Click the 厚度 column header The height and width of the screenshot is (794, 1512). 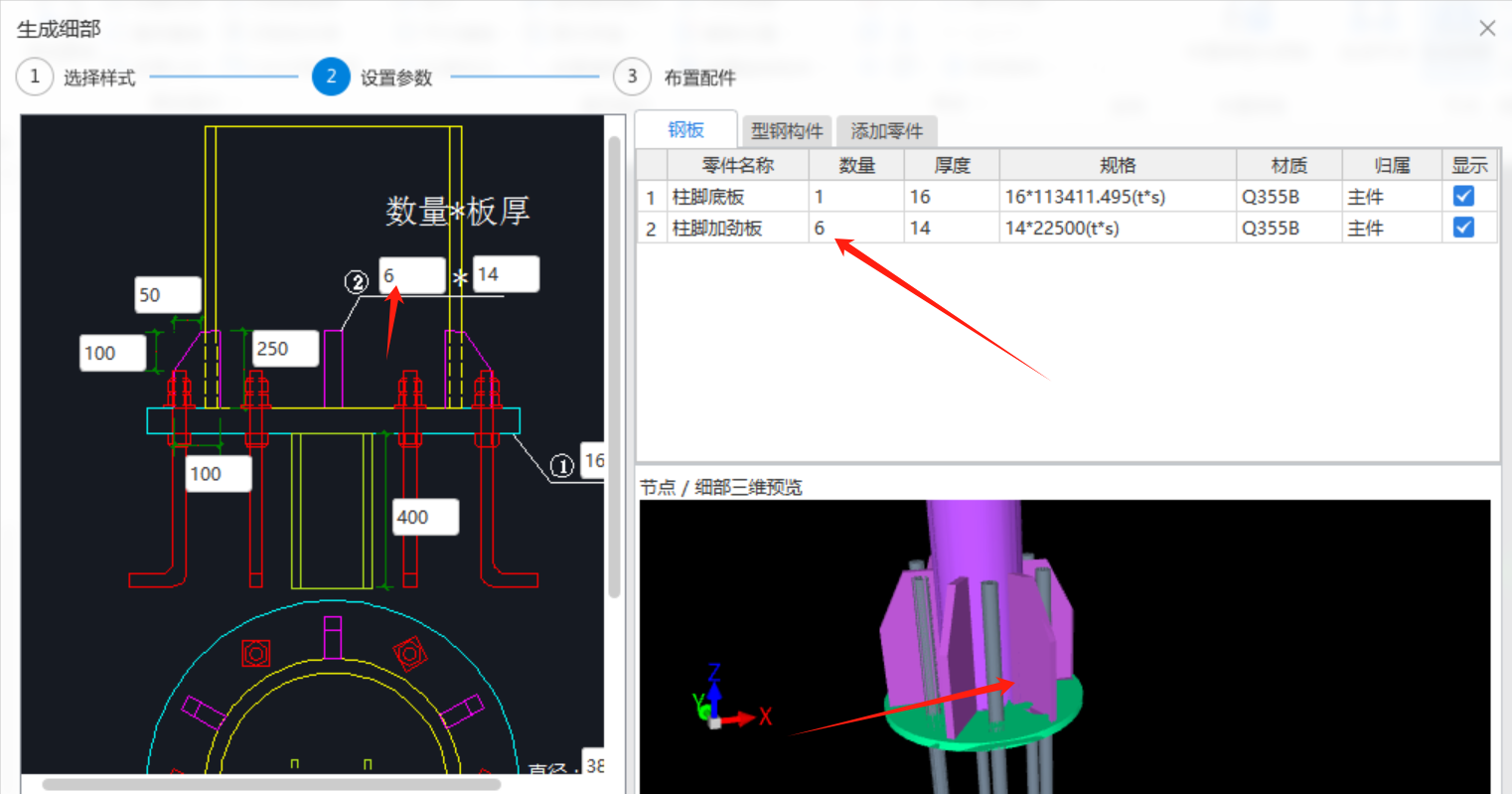point(952,165)
